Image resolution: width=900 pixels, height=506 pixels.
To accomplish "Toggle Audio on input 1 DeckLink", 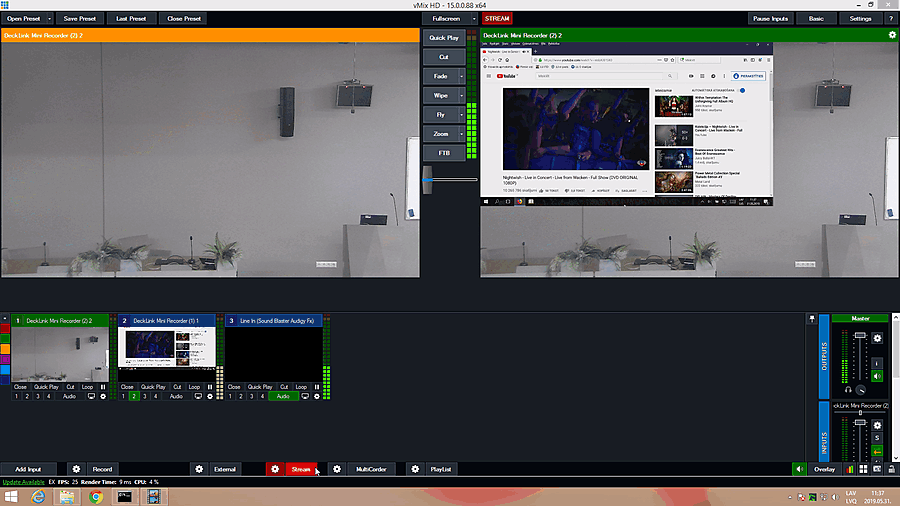I will point(69,396).
